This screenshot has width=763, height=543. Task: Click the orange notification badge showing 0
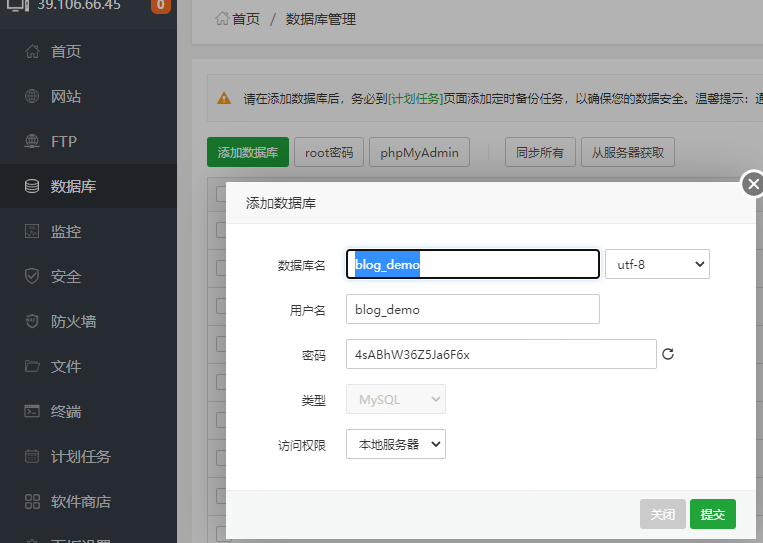click(x=161, y=5)
